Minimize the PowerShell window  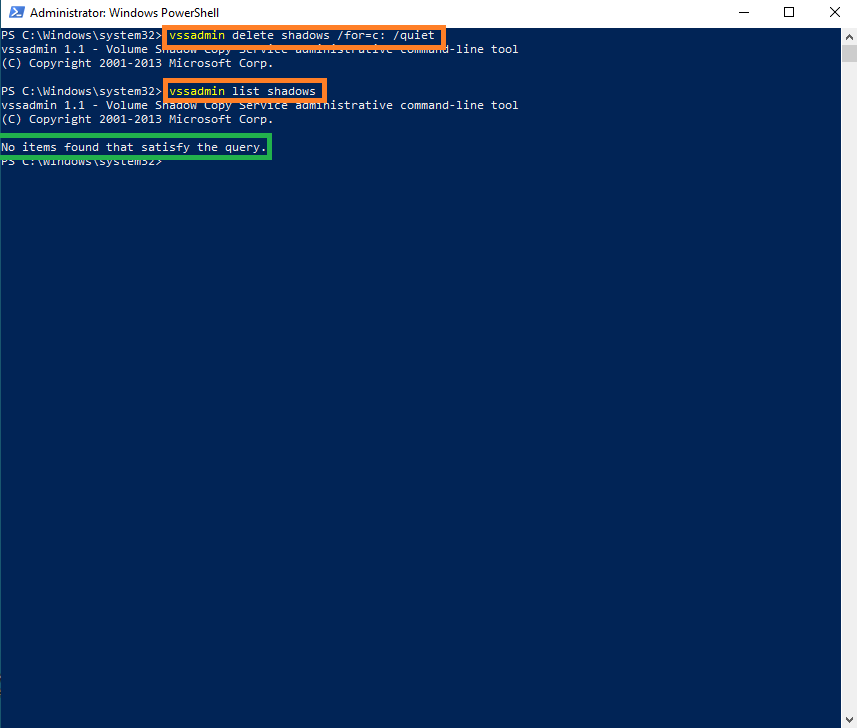744,12
